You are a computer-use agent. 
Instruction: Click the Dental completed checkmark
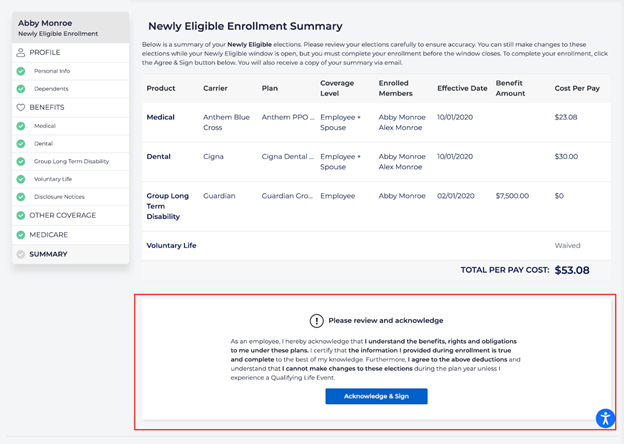click(x=21, y=144)
